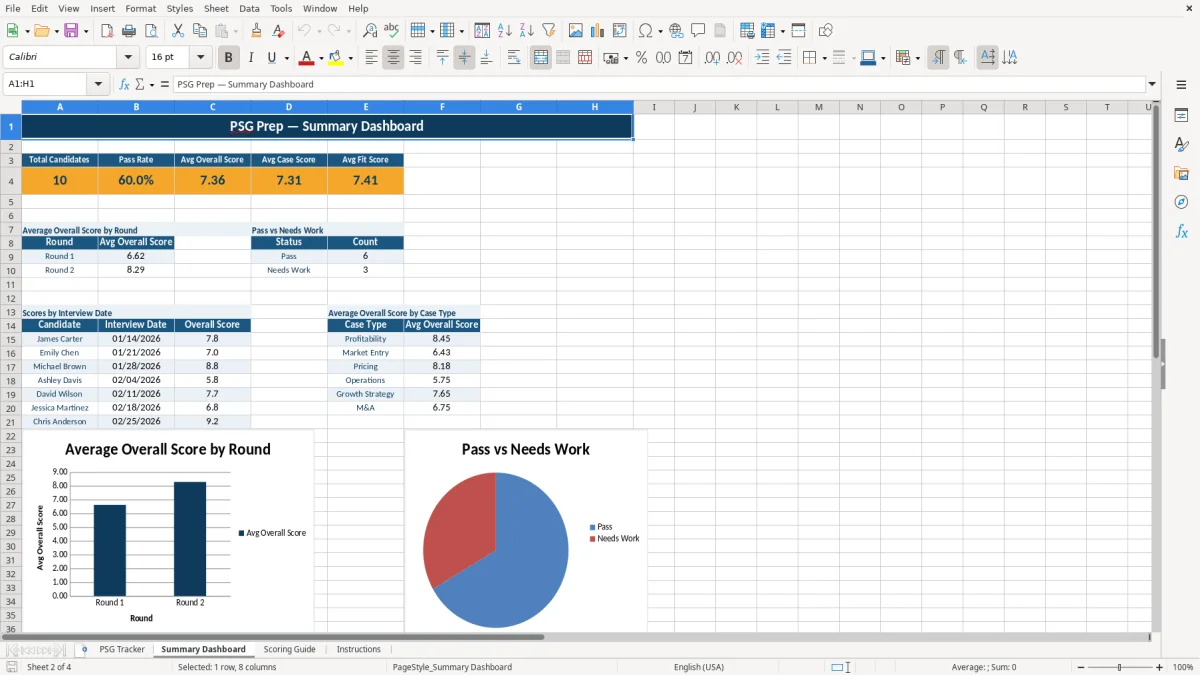
Task: Apply AutoFilter with the funnel icon
Action: [x=549, y=31]
